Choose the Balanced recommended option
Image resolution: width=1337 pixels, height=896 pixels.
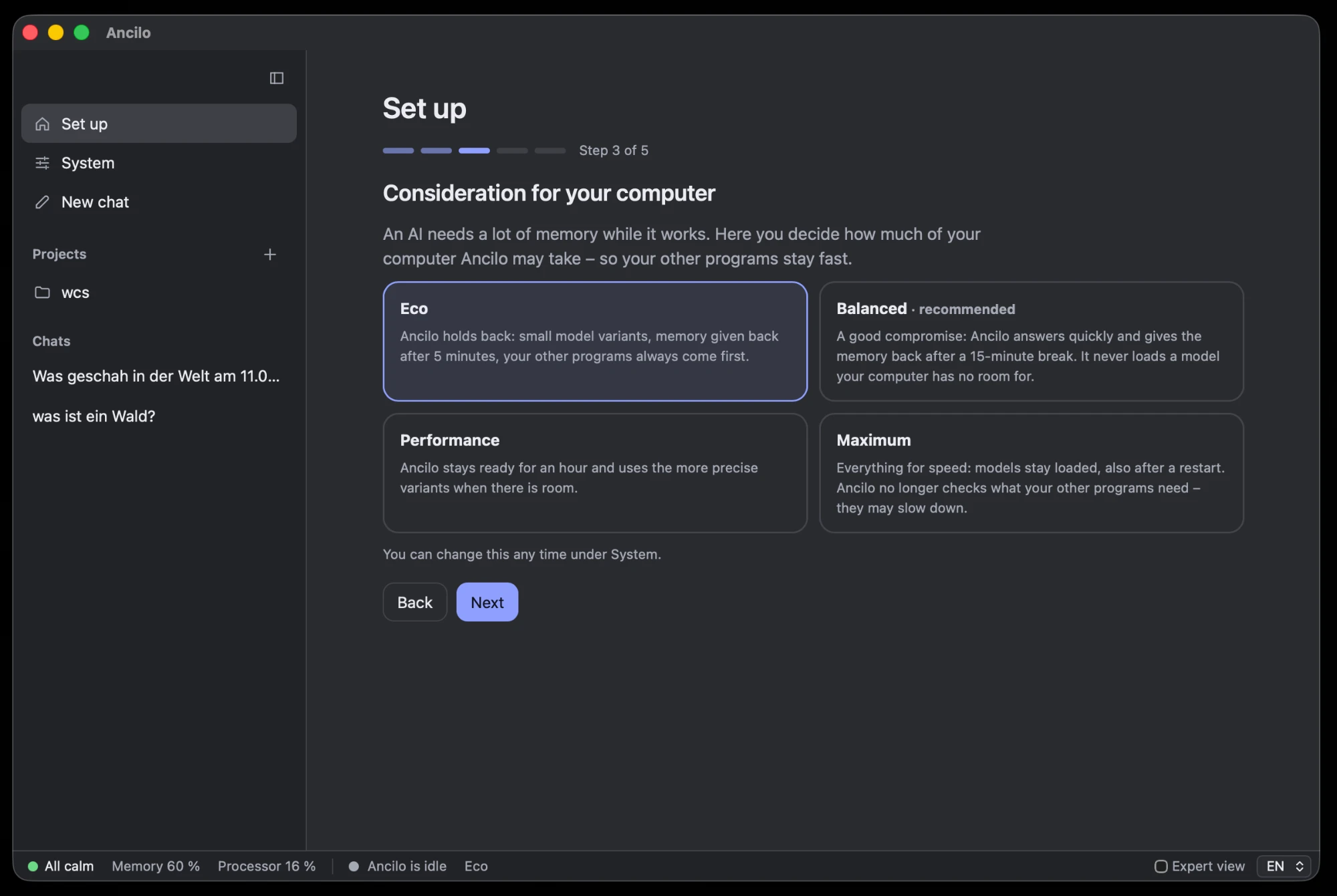pyautogui.click(x=1031, y=341)
